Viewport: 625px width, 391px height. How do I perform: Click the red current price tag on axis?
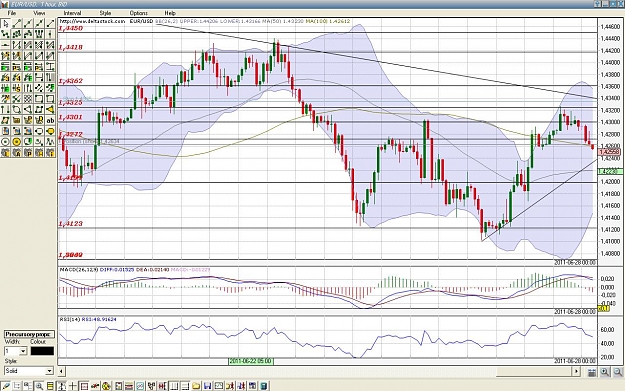tap(610, 152)
